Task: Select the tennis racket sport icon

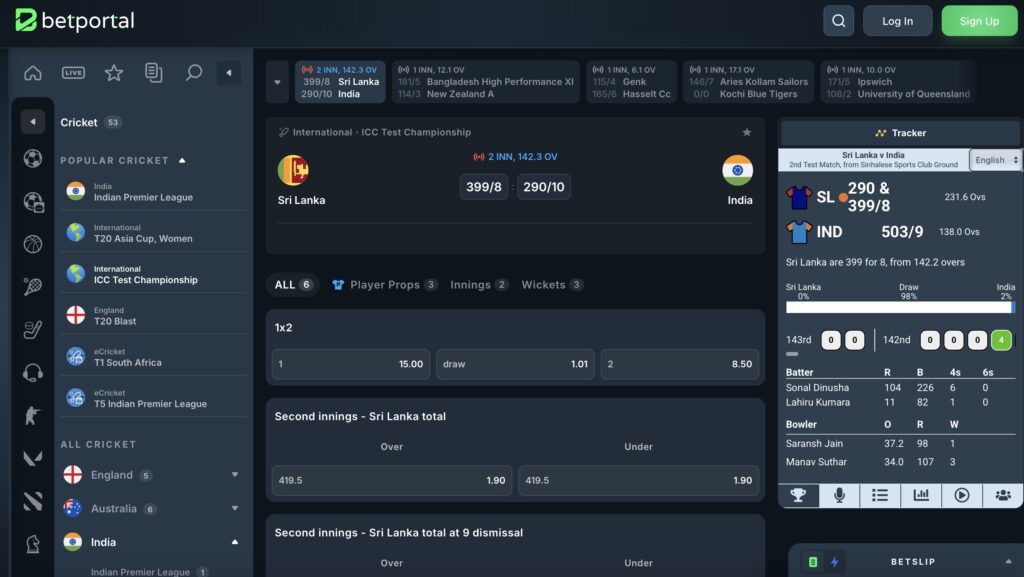Action: (x=33, y=287)
